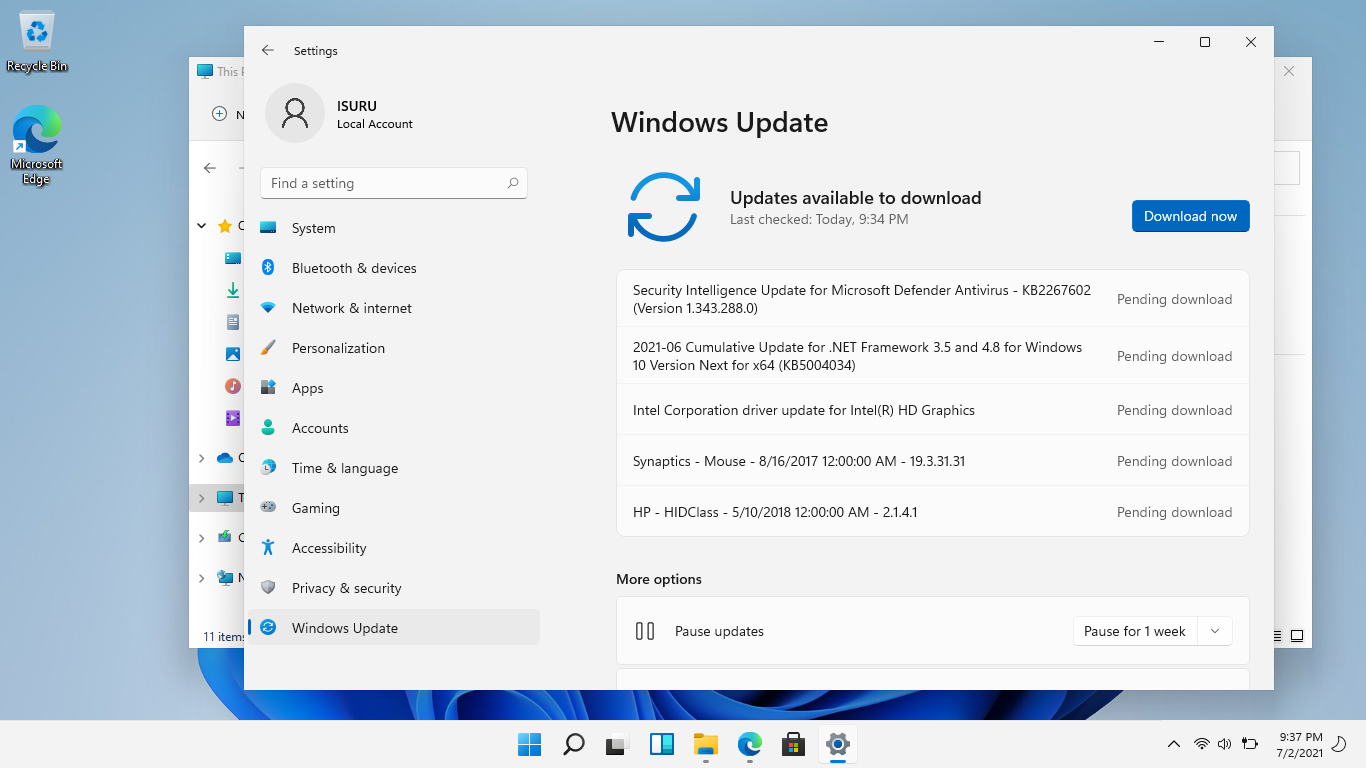The width and height of the screenshot is (1366, 768).
Task: Open the ISURU user account avatar
Action: (295, 113)
